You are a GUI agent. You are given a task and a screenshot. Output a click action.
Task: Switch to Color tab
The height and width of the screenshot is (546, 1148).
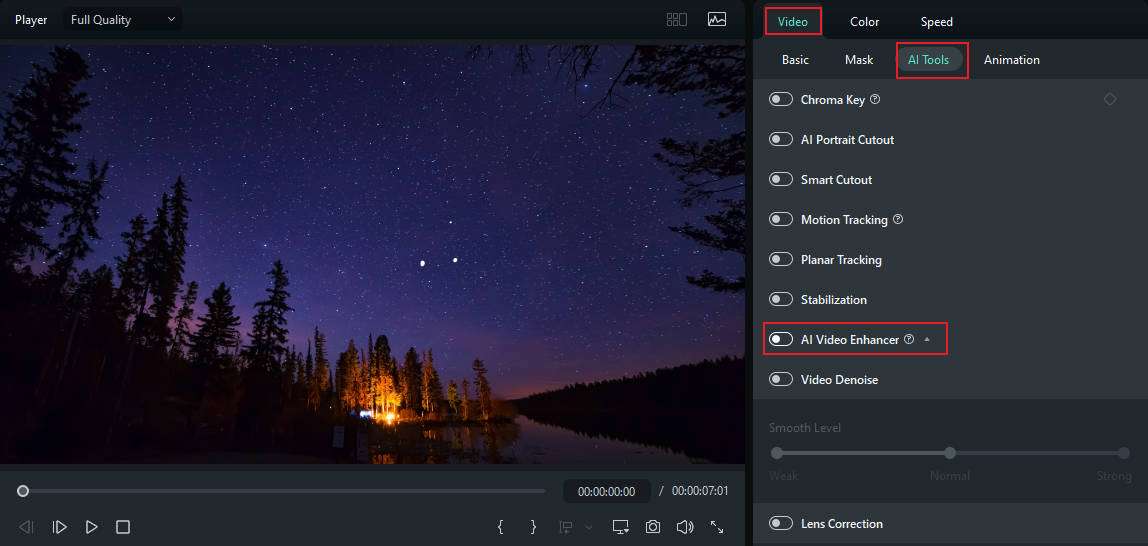click(x=865, y=22)
